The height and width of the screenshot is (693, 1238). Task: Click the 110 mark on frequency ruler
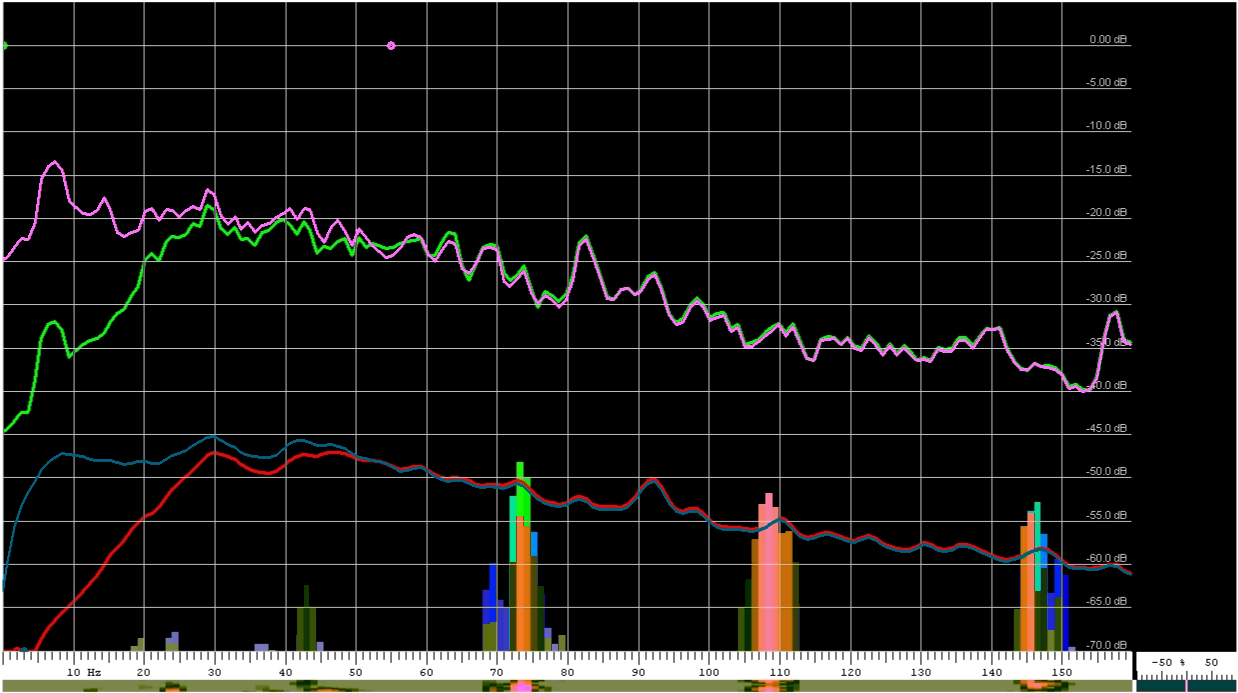point(780,672)
